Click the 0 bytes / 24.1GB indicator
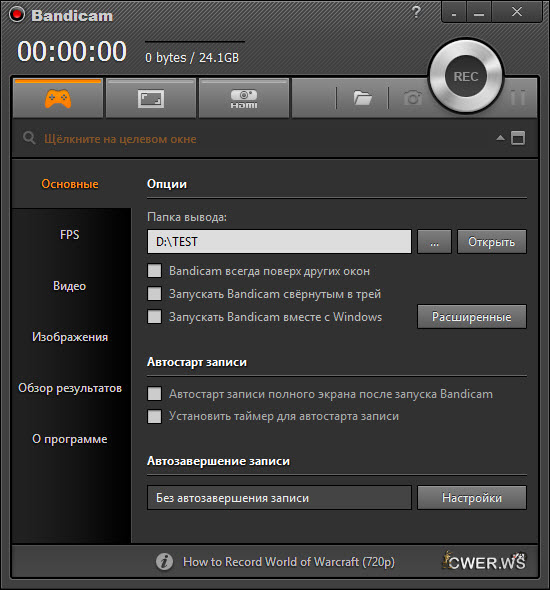550x590 pixels. (x=192, y=58)
